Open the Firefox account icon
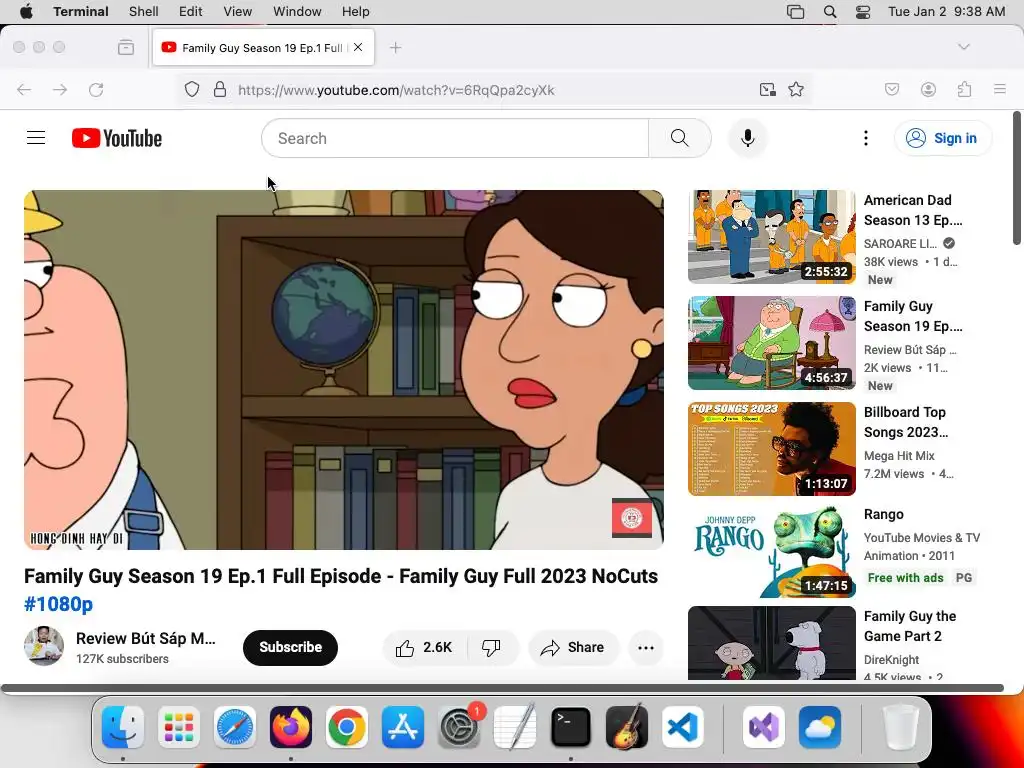This screenshot has width=1024, height=768. [x=928, y=89]
